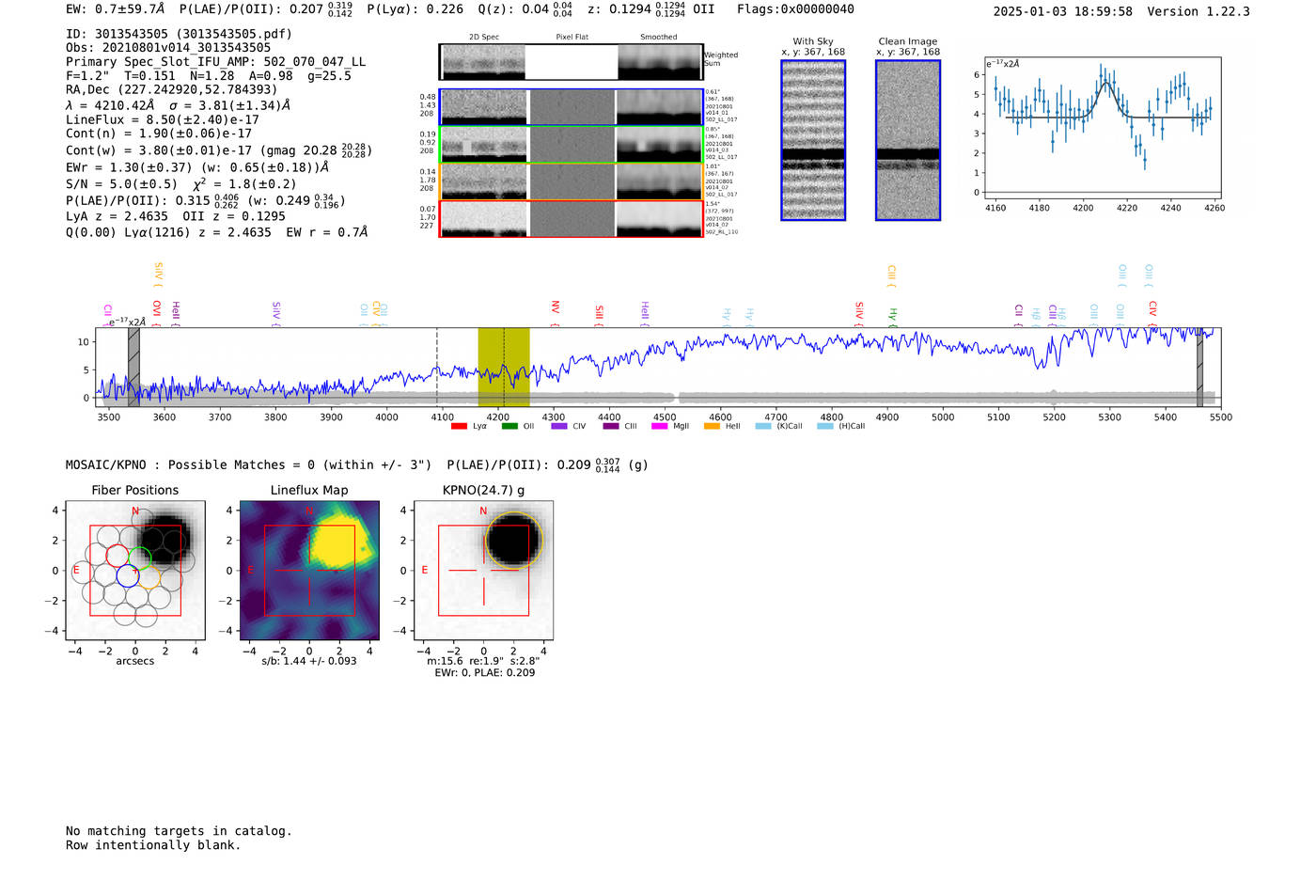Click the 3013543505.pdf filename text
The width and height of the screenshot is (1316, 896).
click(x=233, y=34)
